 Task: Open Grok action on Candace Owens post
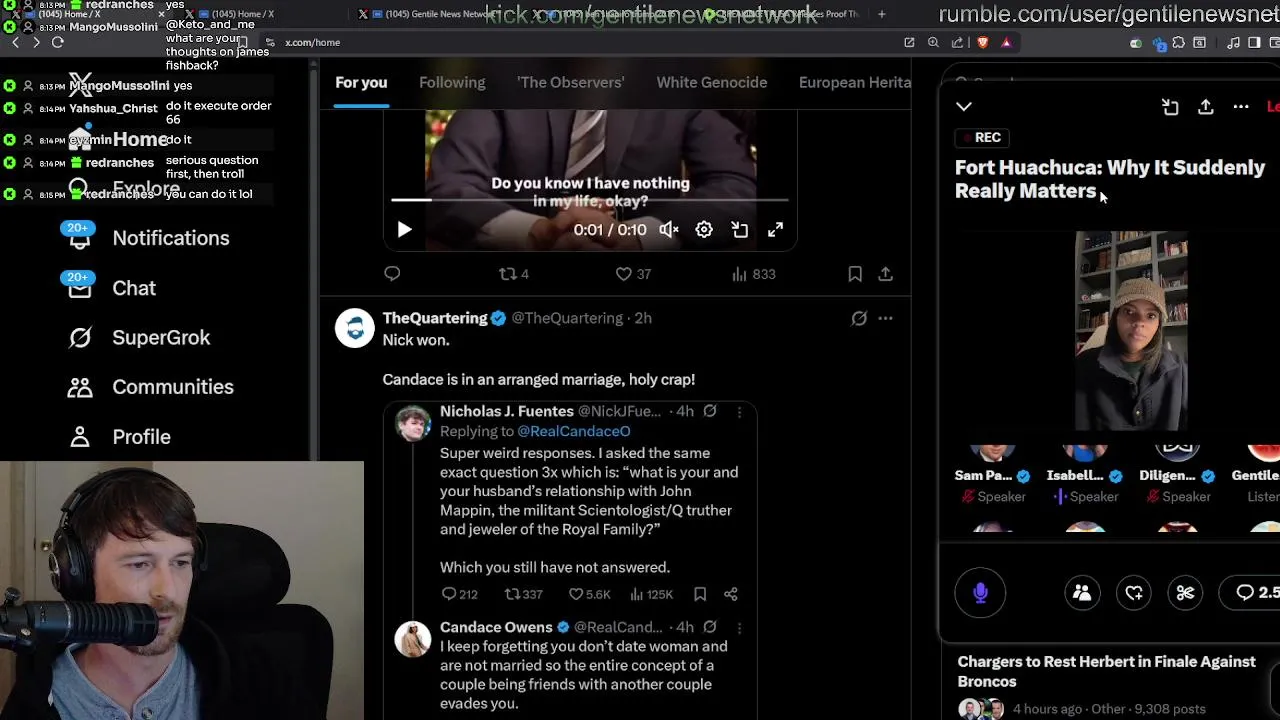point(709,627)
